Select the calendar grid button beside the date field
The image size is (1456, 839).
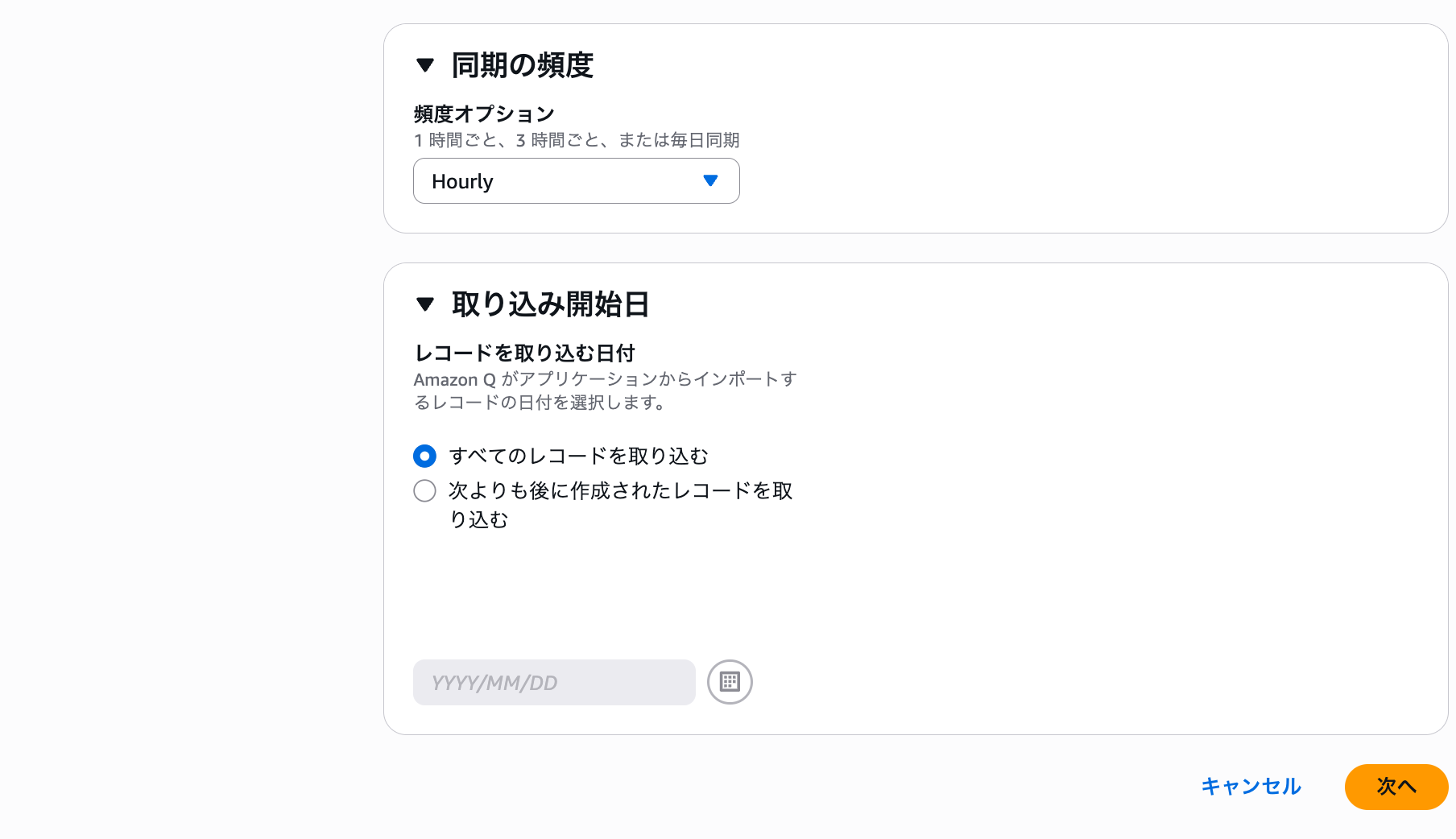point(730,682)
